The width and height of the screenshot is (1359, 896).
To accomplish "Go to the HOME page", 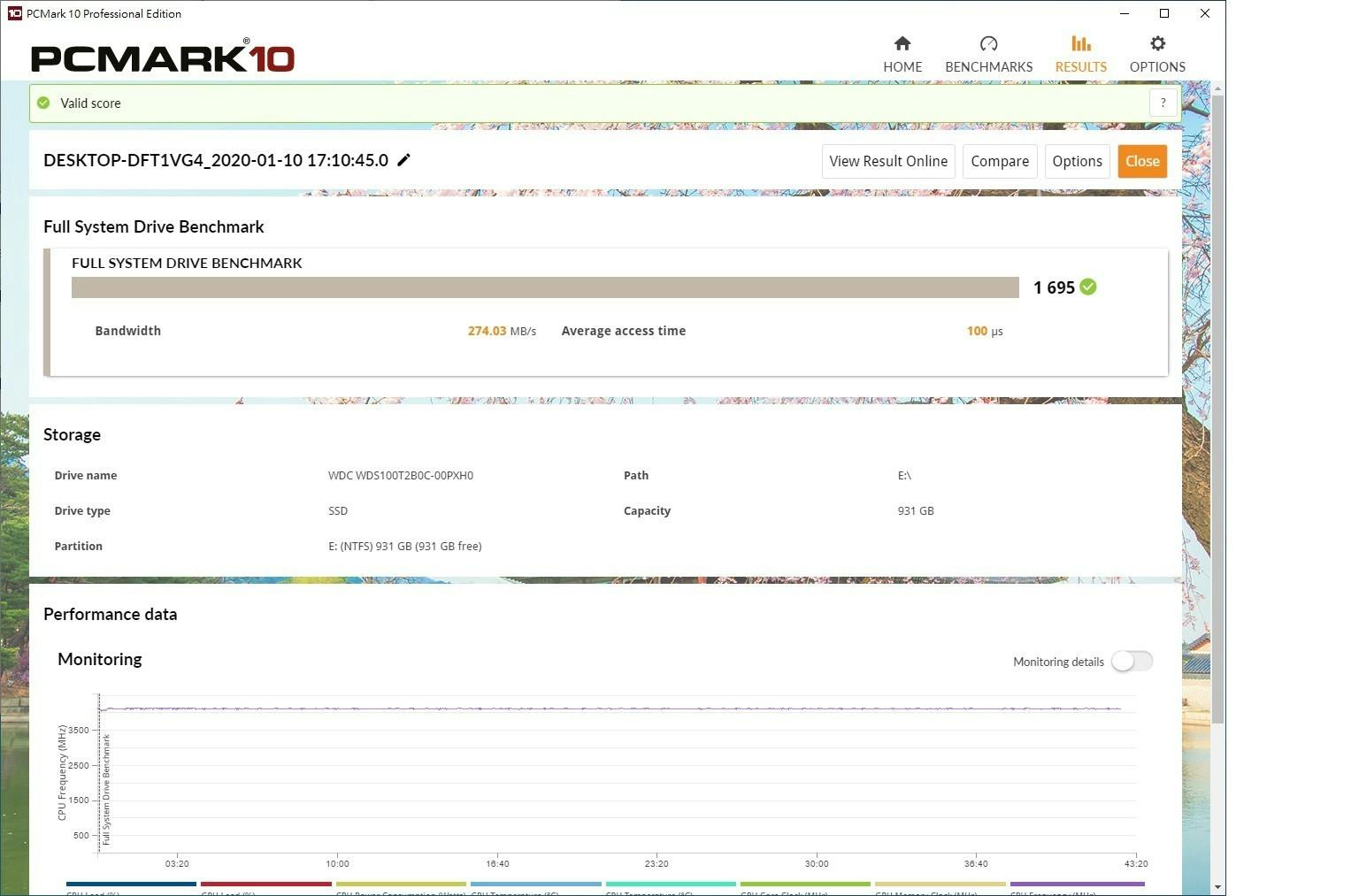I will (902, 54).
